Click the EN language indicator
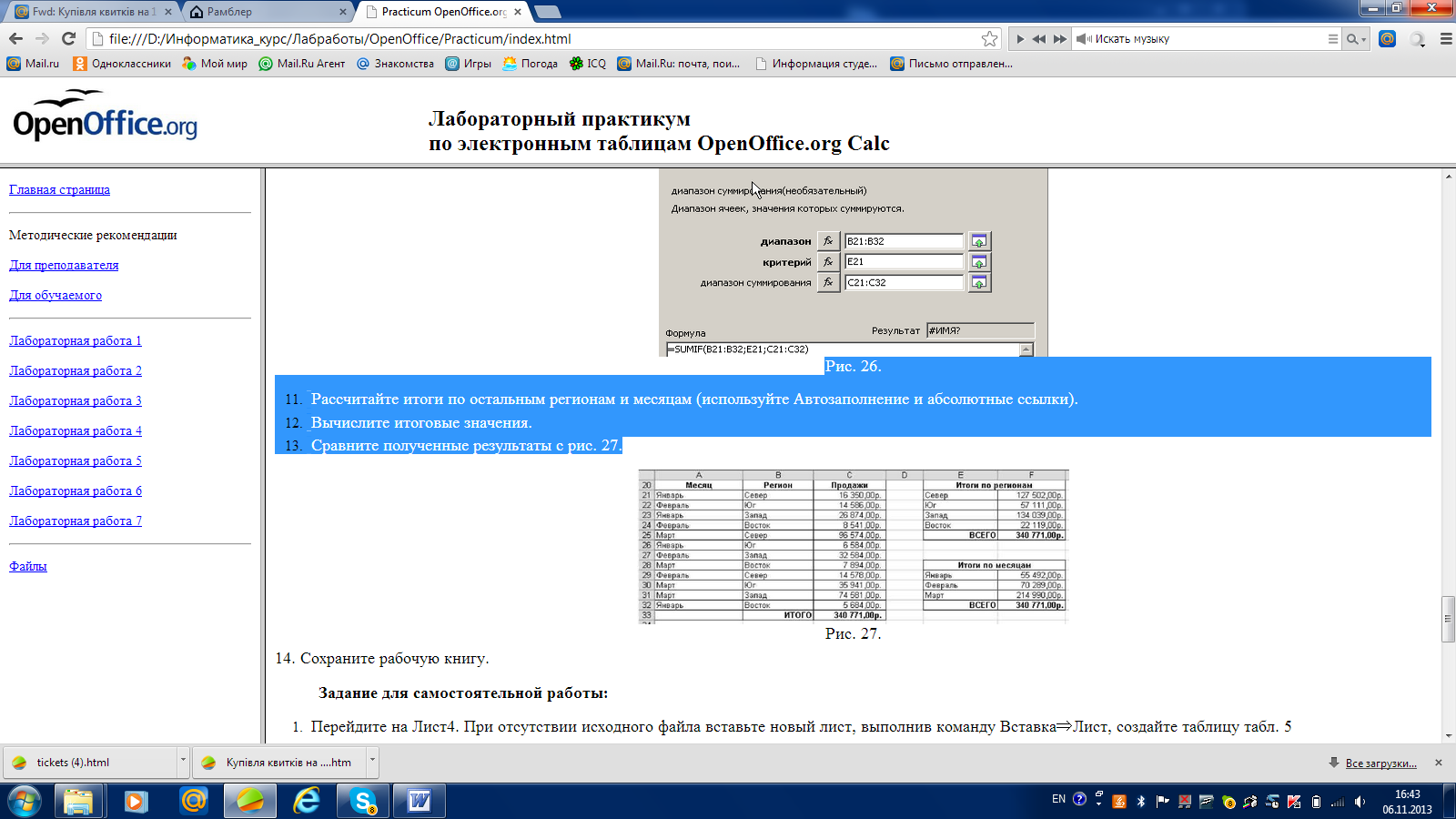Viewport: 1456px width, 819px height. [x=1058, y=799]
